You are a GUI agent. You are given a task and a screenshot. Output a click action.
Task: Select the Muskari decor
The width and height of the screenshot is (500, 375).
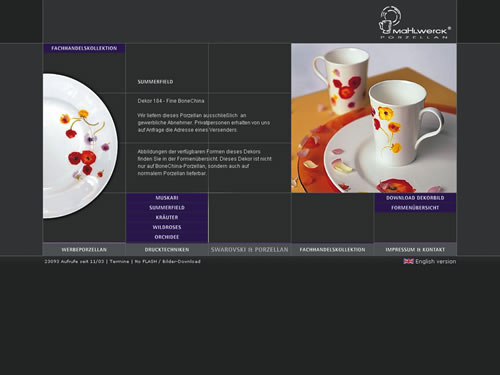(x=167, y=198)
